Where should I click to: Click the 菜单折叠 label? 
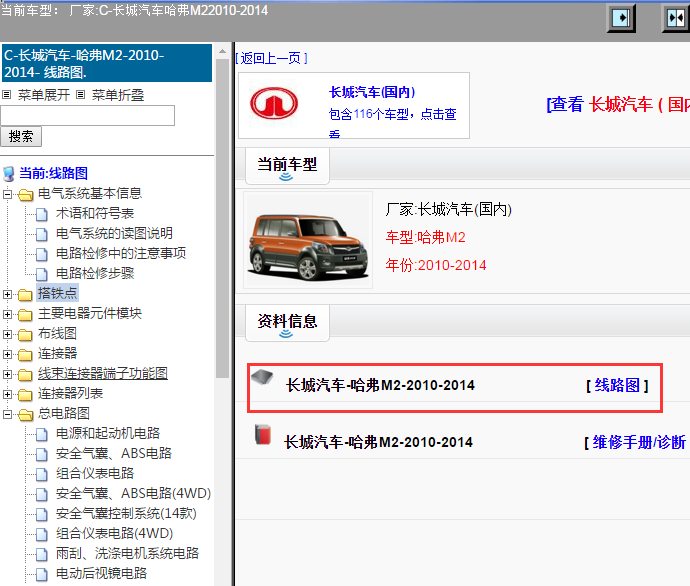click(118, 95)
